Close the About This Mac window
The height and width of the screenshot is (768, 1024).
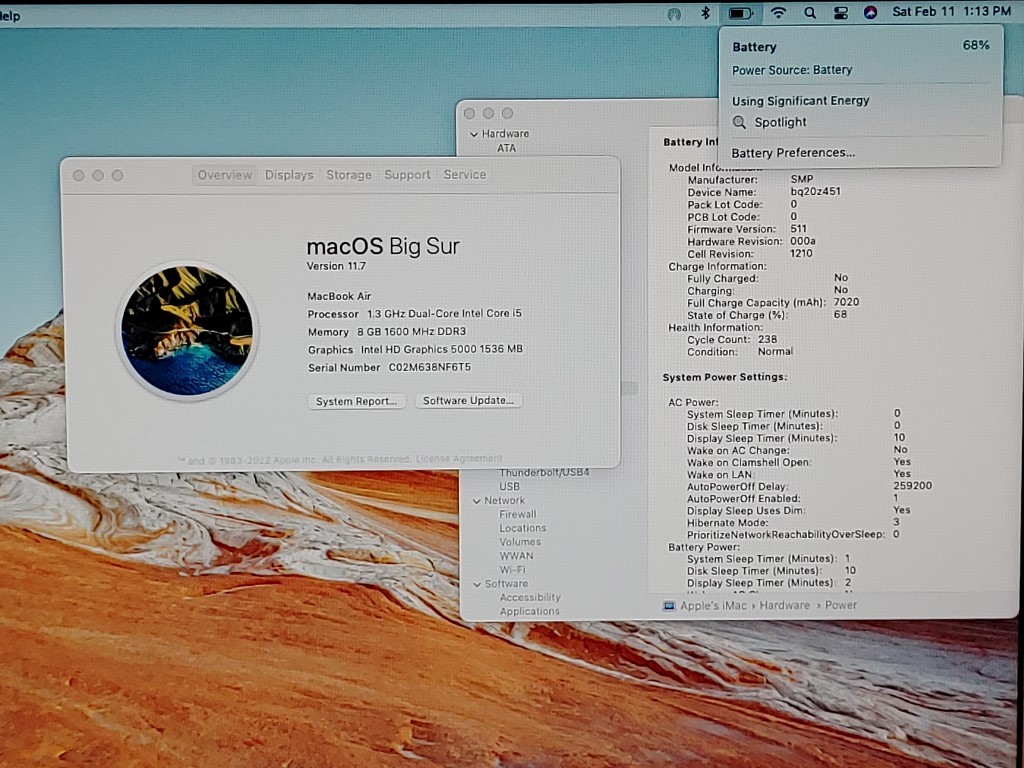(78, 176)
